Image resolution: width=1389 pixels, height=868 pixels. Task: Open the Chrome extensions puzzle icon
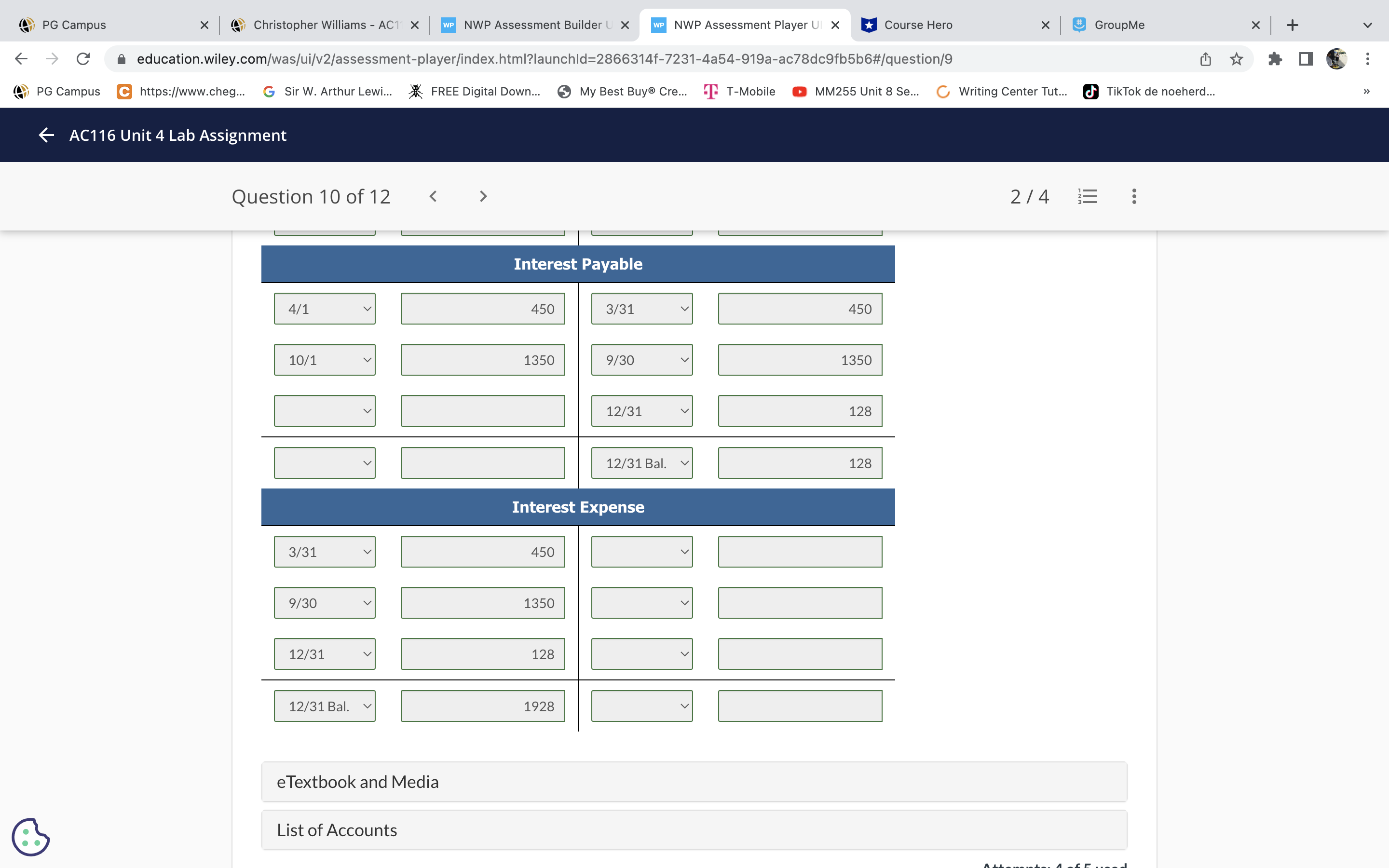point(1275,59)
